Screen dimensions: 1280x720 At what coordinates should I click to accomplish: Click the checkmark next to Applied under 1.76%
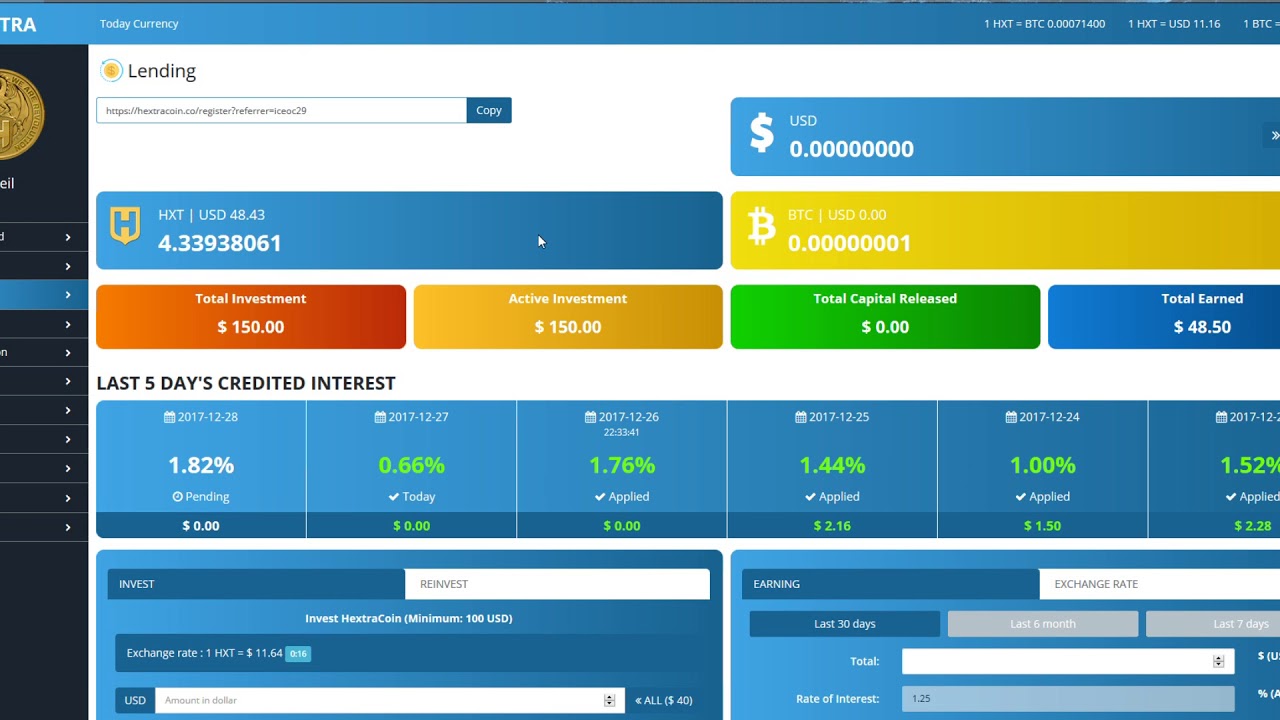click(x=600, y=497)
